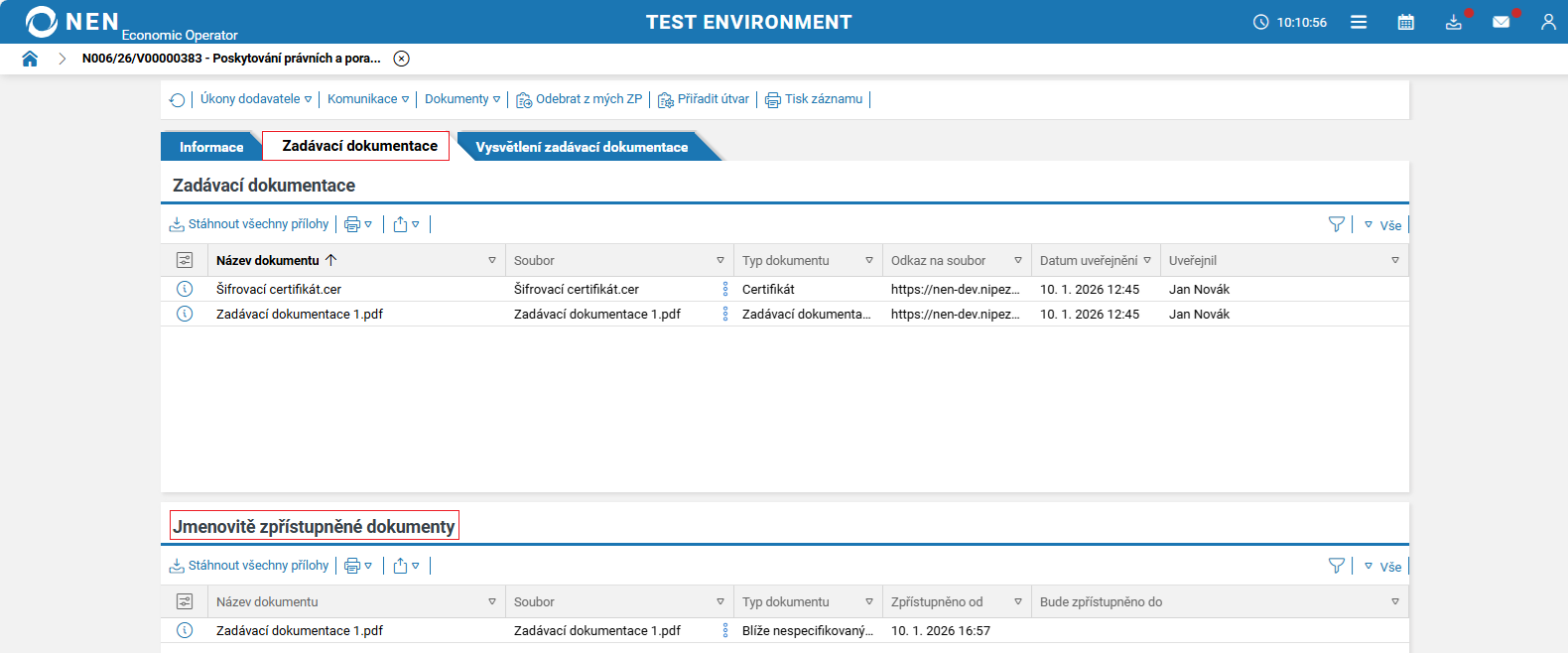Open Typ dokumentu column filter in first table
This screenshot has width=1568, height=653.
click(x=868, y=260)
